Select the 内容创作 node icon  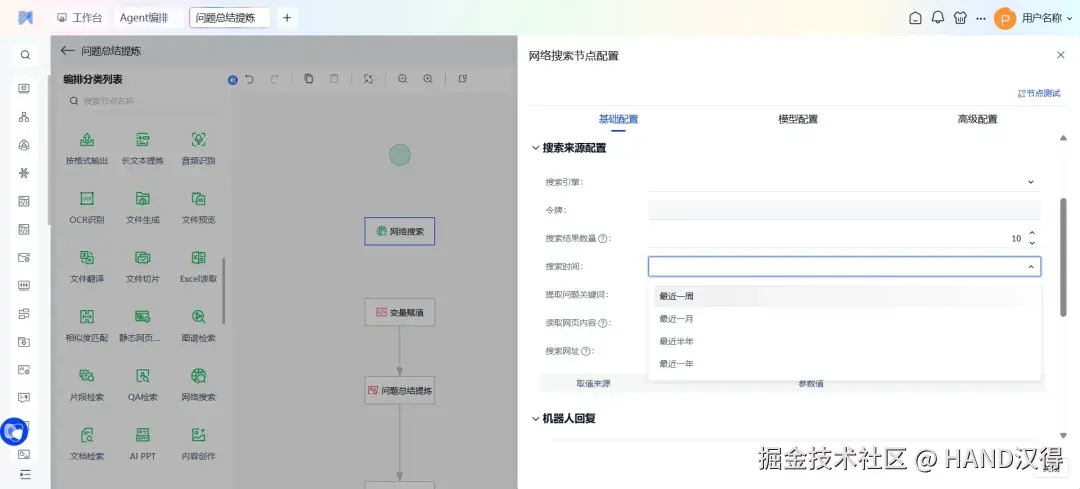pyautogui.click(x=198, y=435)
